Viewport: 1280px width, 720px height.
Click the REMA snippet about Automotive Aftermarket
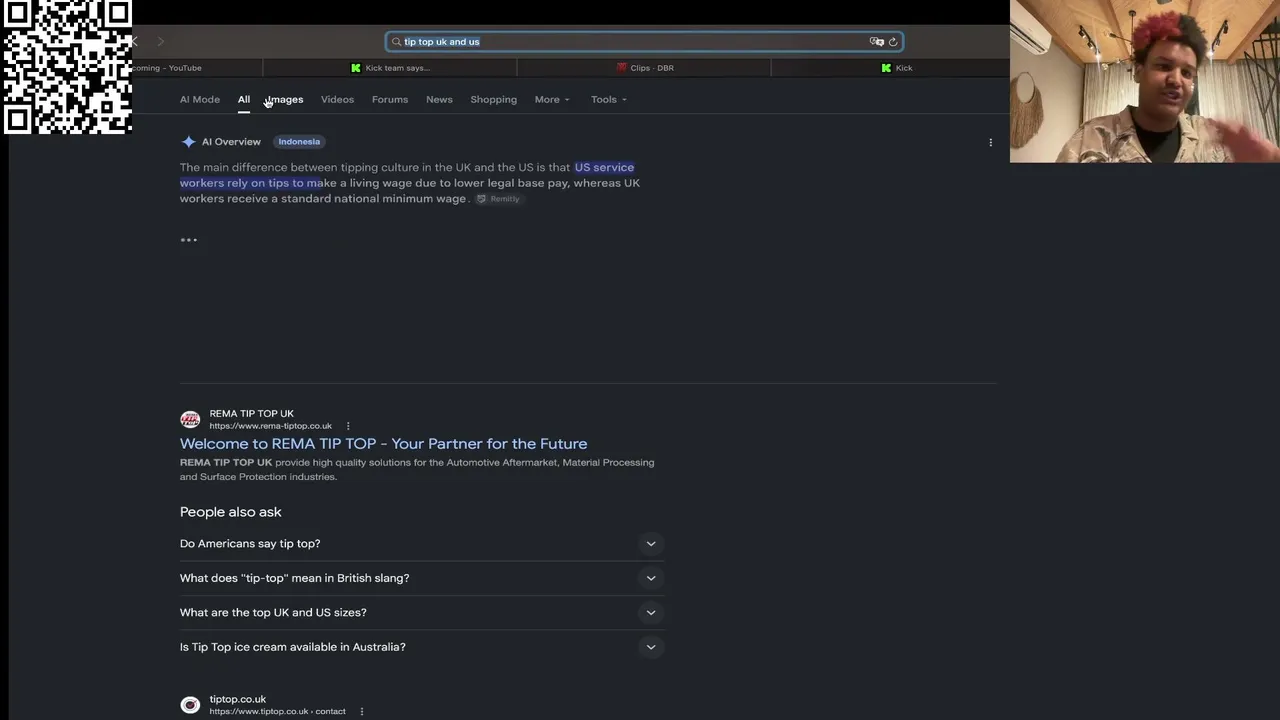(x=417, y=470)
